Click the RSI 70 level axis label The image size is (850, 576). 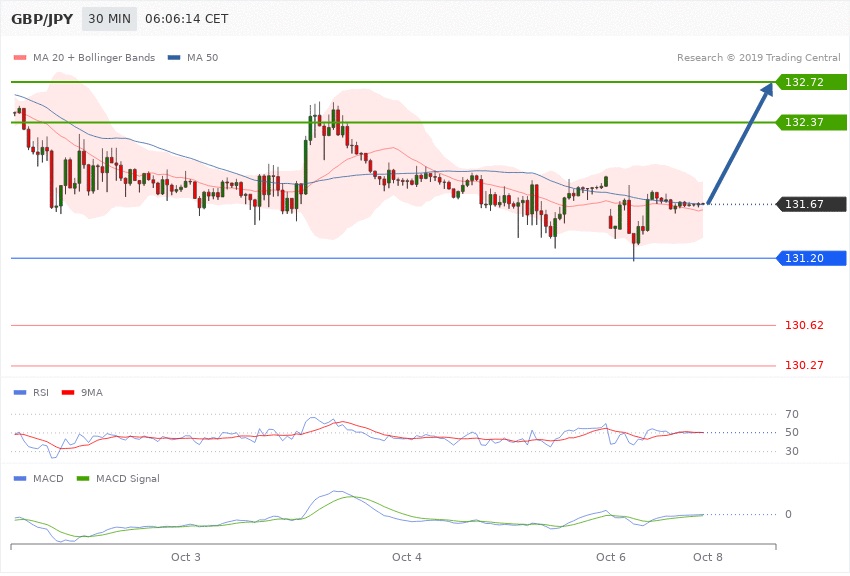791,414
